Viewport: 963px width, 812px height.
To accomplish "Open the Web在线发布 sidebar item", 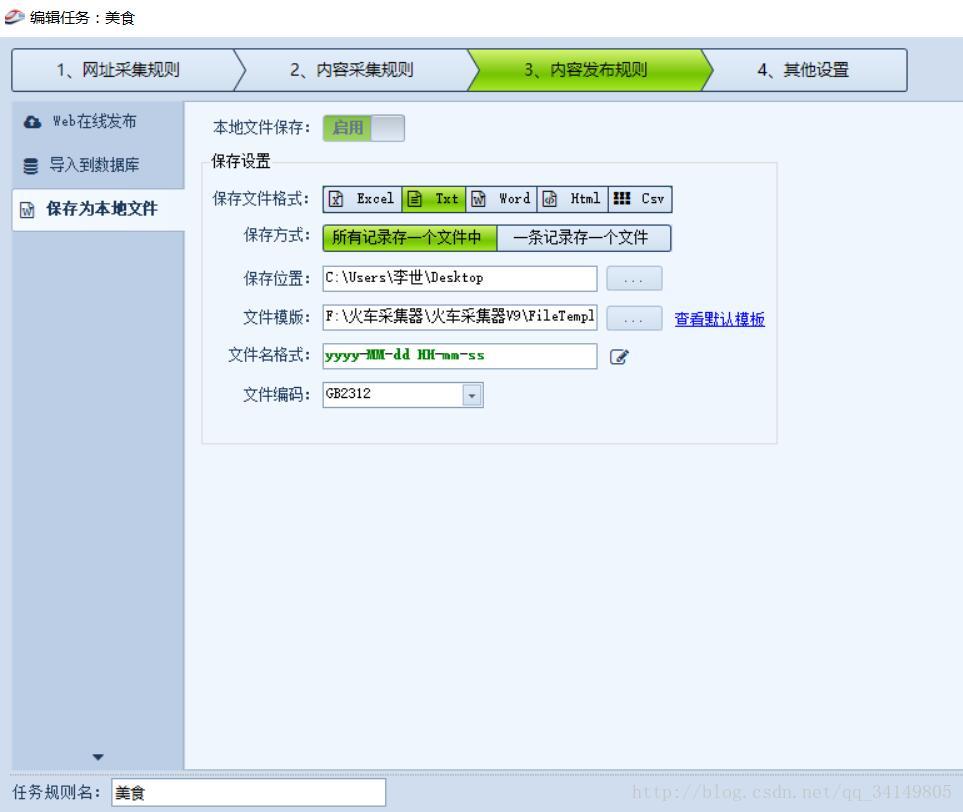I will (98, 121).
